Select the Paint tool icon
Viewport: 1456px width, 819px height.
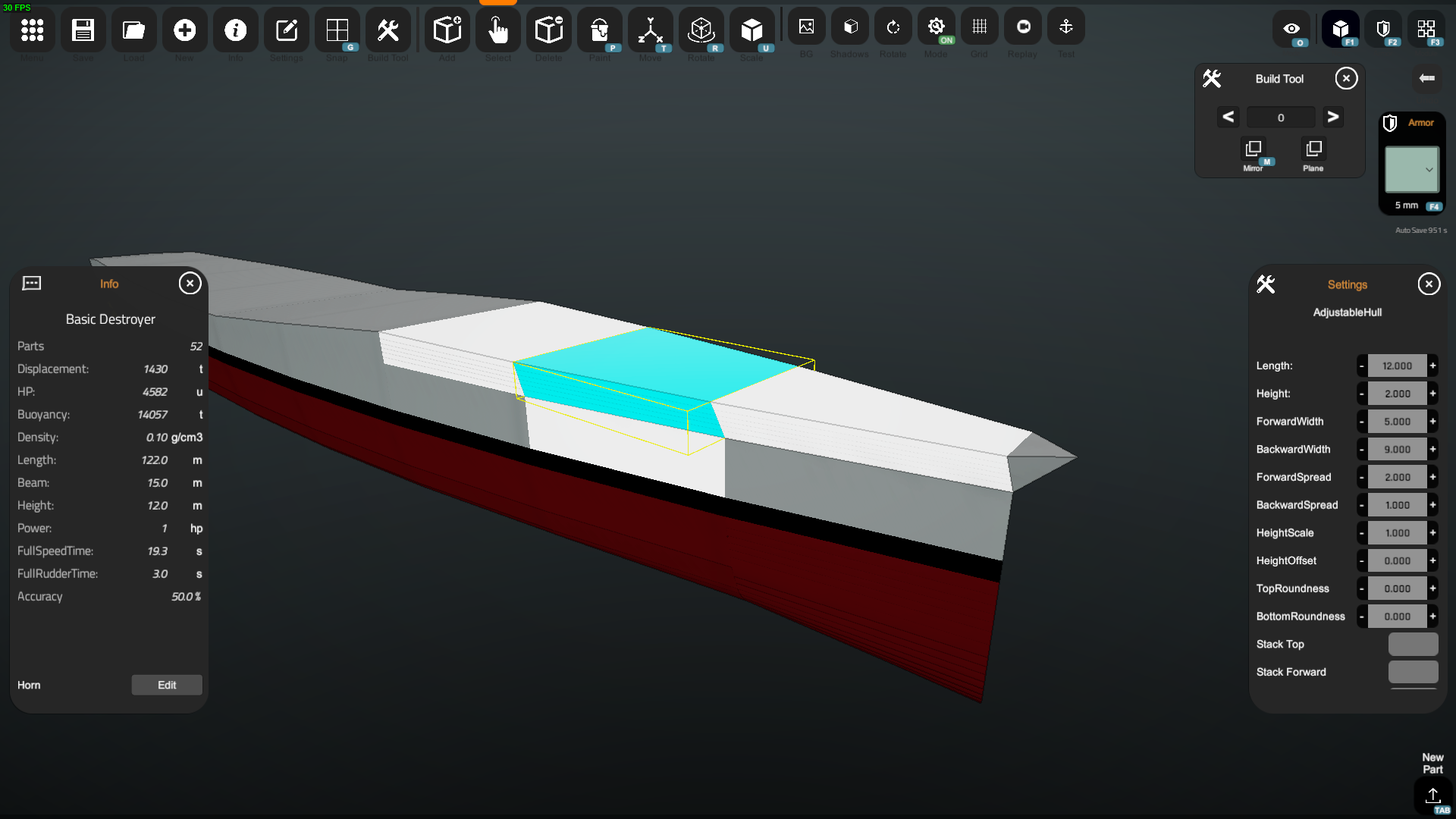(x=599, y=30)
